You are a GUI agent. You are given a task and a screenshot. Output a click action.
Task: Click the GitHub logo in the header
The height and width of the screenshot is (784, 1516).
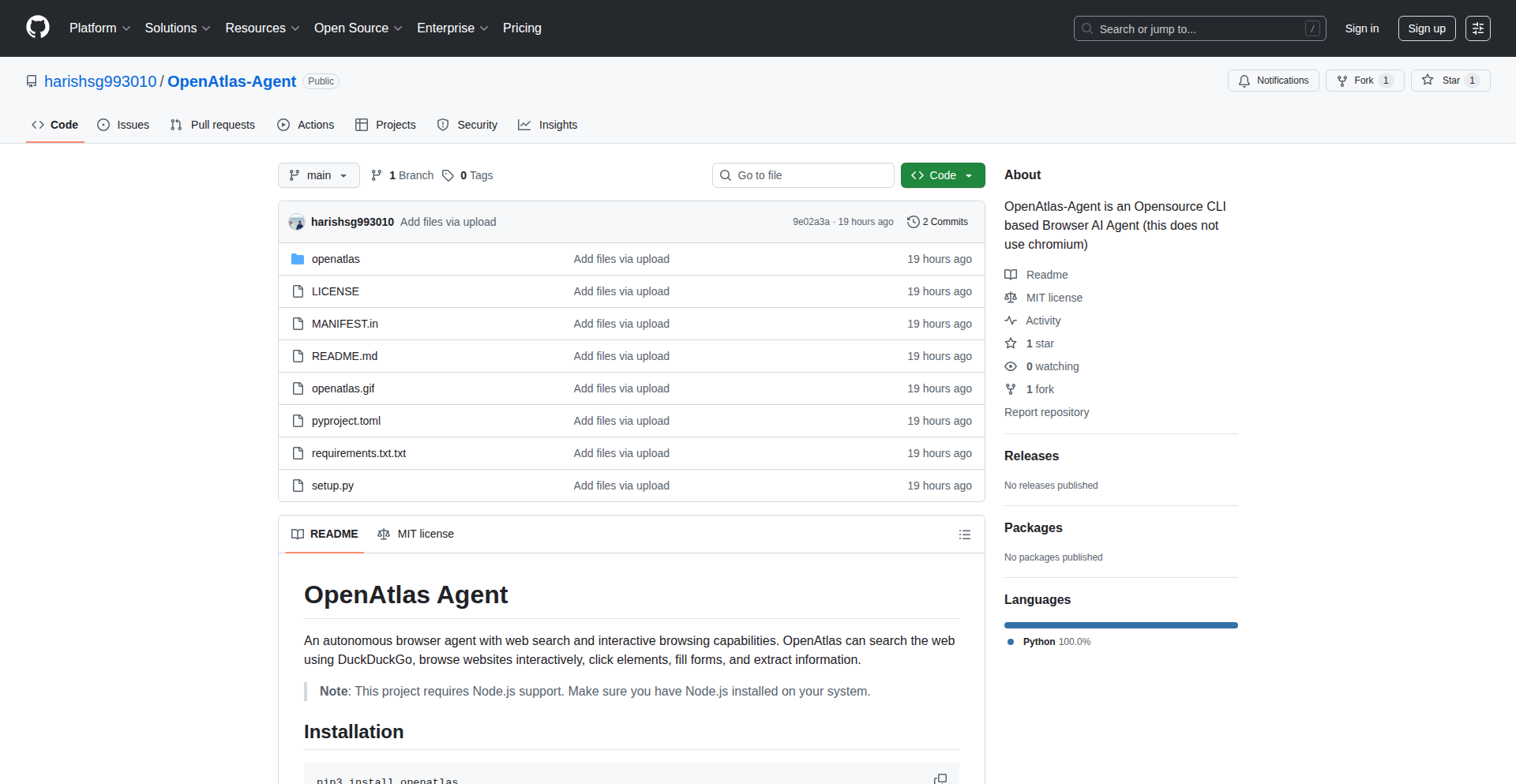click(x=38, y=28)
